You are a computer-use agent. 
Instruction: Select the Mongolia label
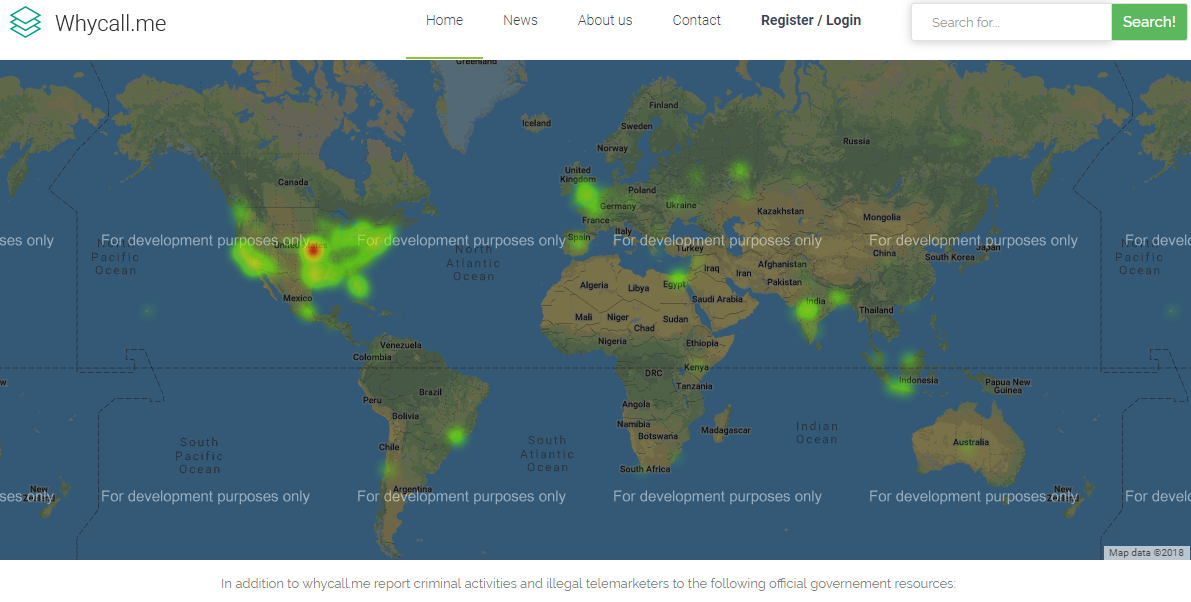(x=882, y=217)
